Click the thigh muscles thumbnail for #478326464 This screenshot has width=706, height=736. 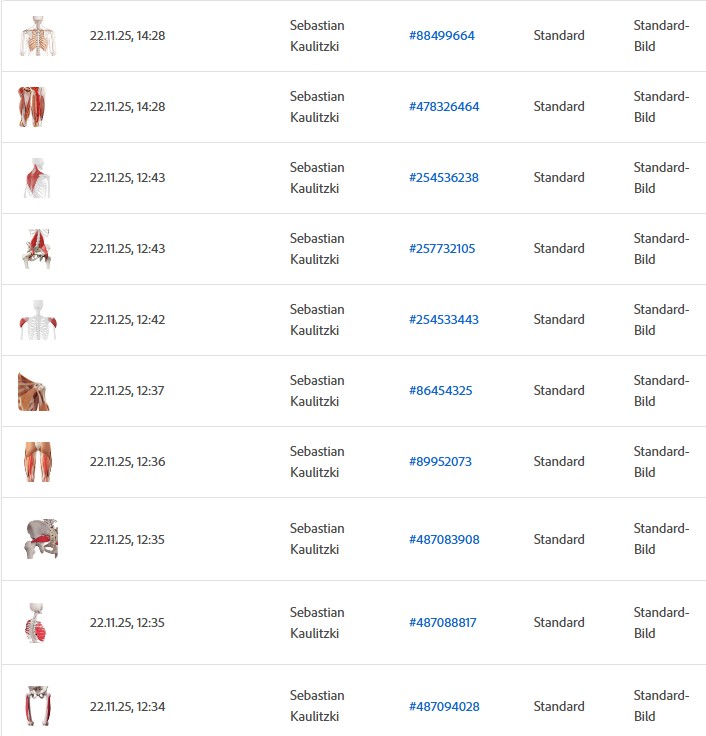[32, 107]
